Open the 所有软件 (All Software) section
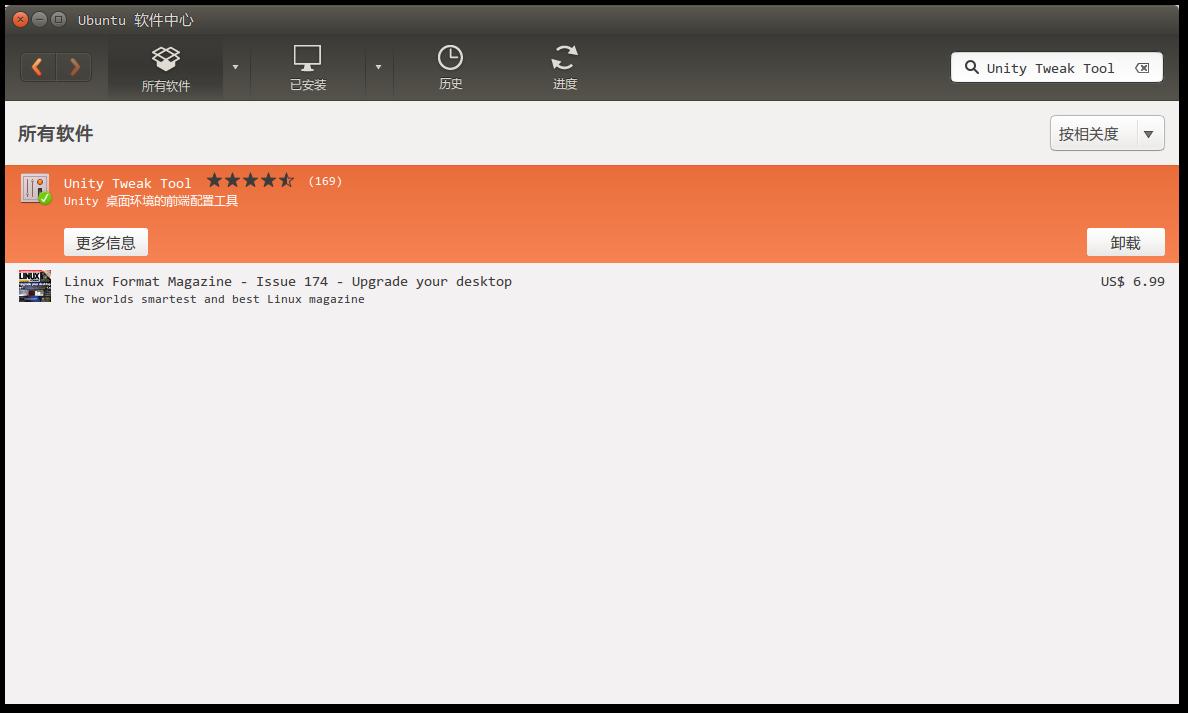 (165, 68)
